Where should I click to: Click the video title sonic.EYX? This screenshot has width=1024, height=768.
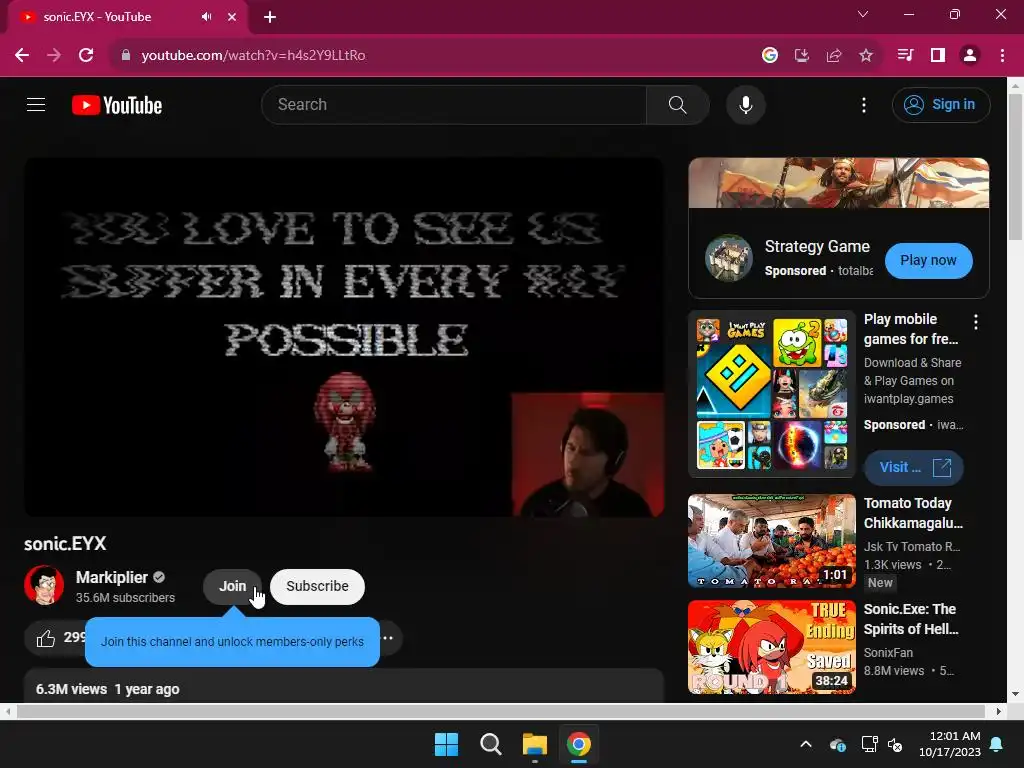65,543
